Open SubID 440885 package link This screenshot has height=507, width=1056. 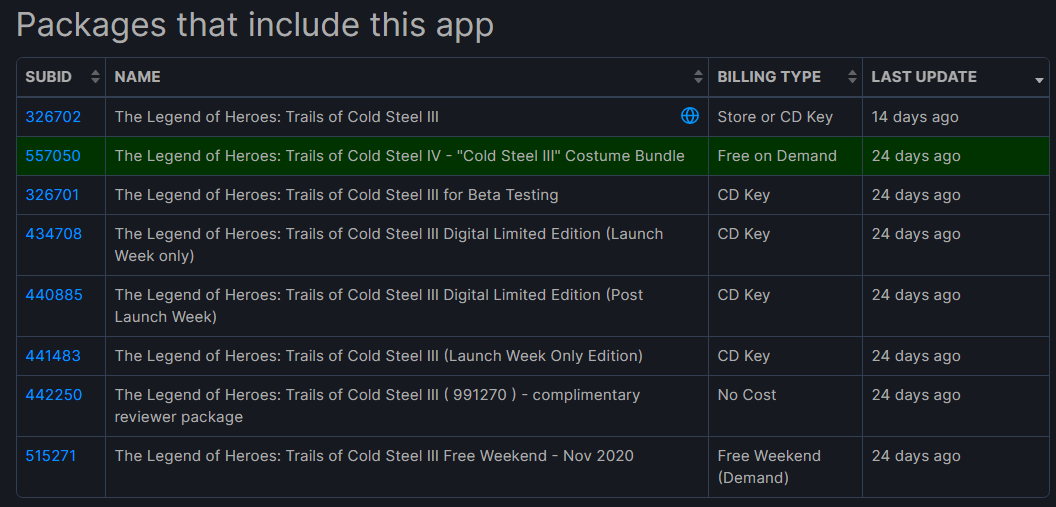tap(54, 295)
